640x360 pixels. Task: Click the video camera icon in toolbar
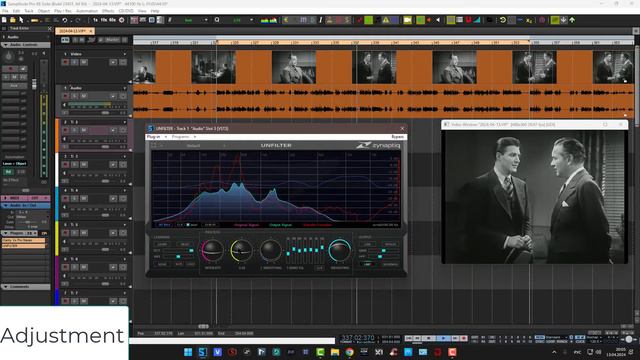[407, 20]
